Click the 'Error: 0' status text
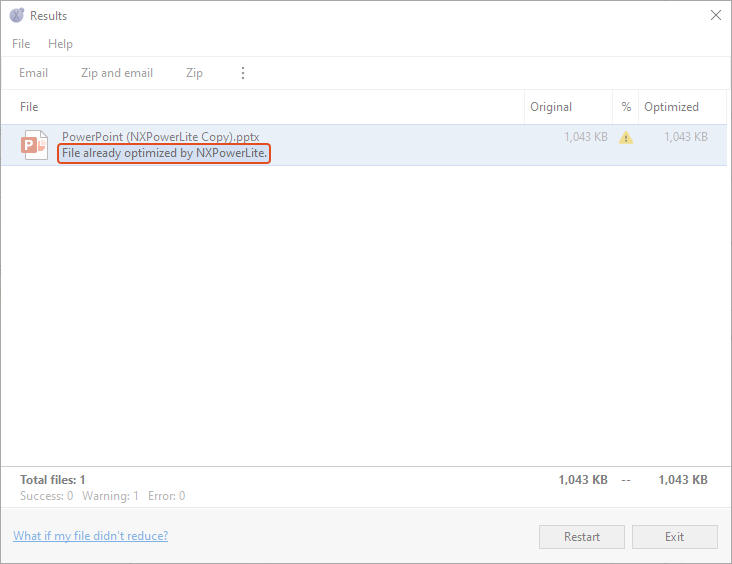The image size is (732, 564). tap(167, 496)
